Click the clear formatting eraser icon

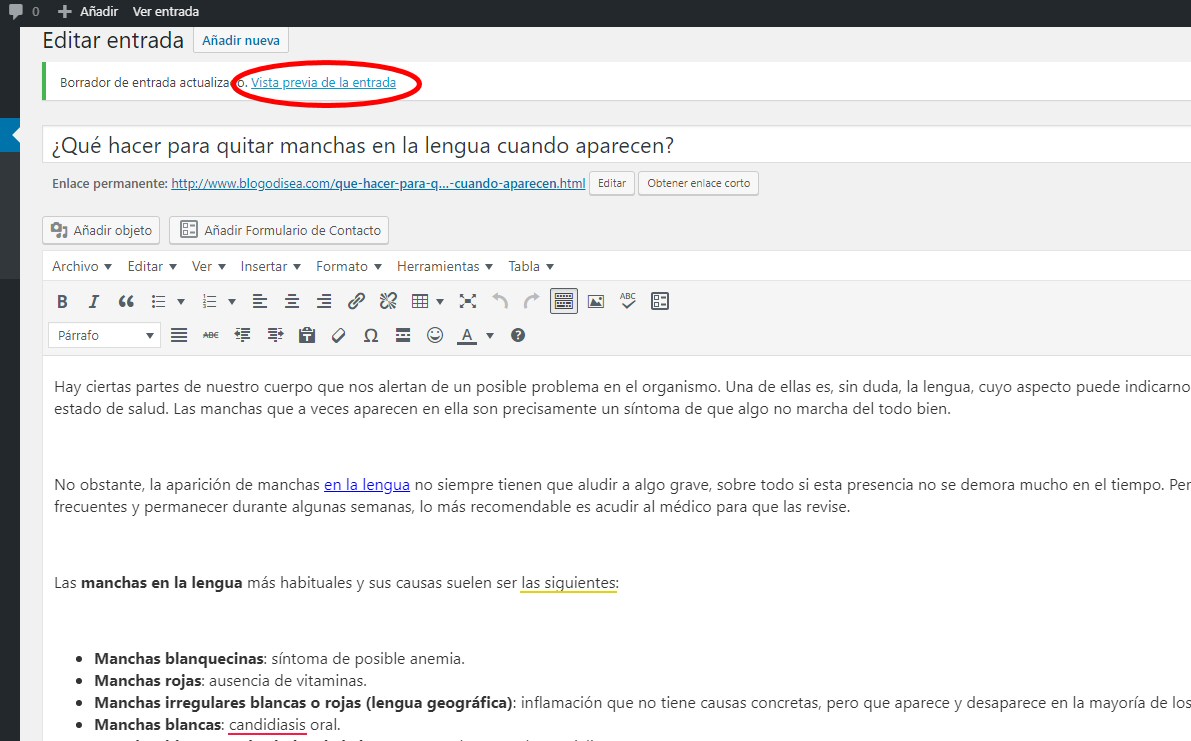coord(338,336)
